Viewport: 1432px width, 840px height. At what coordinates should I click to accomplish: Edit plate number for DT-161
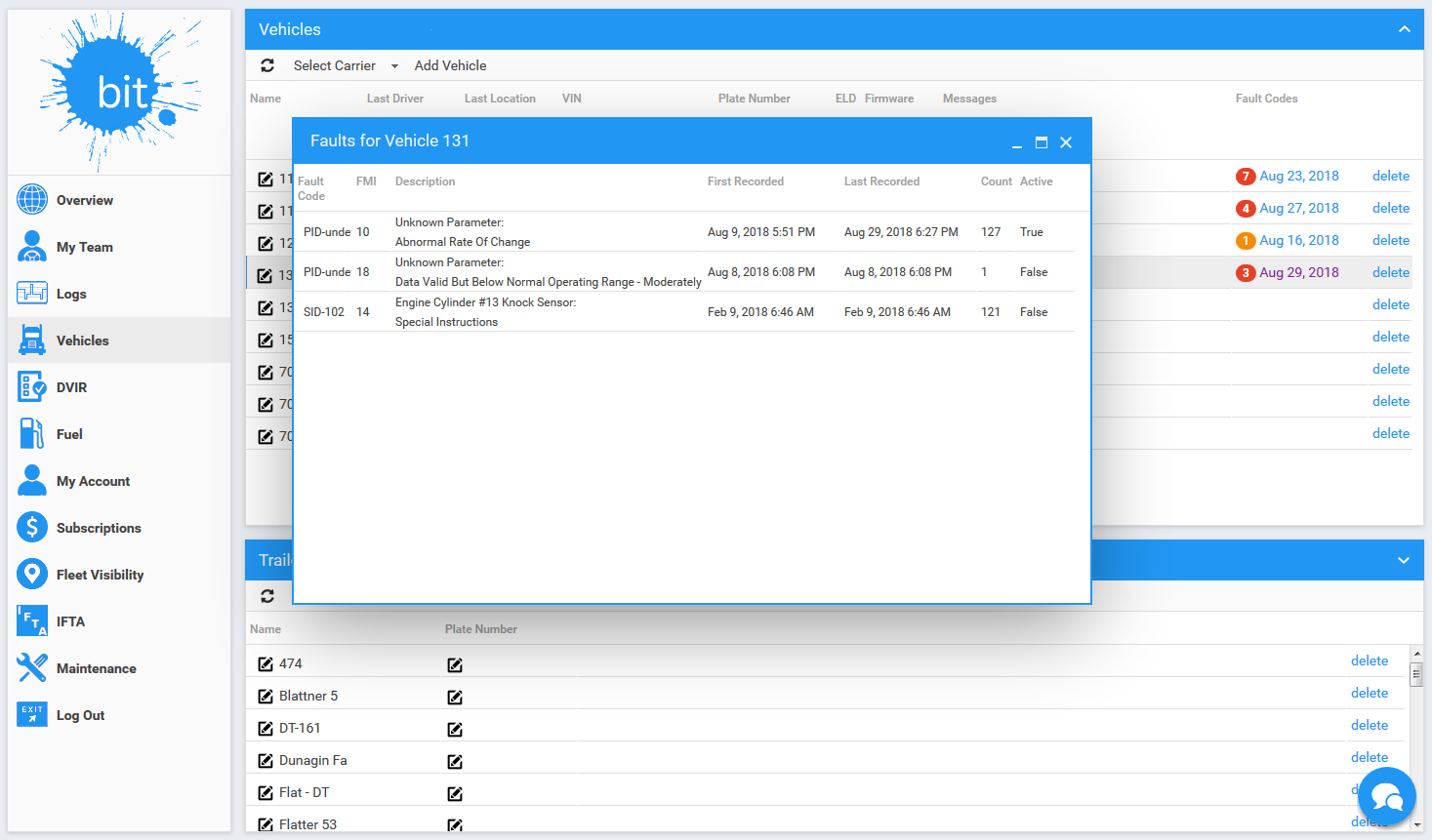click(x=455, y=730)
